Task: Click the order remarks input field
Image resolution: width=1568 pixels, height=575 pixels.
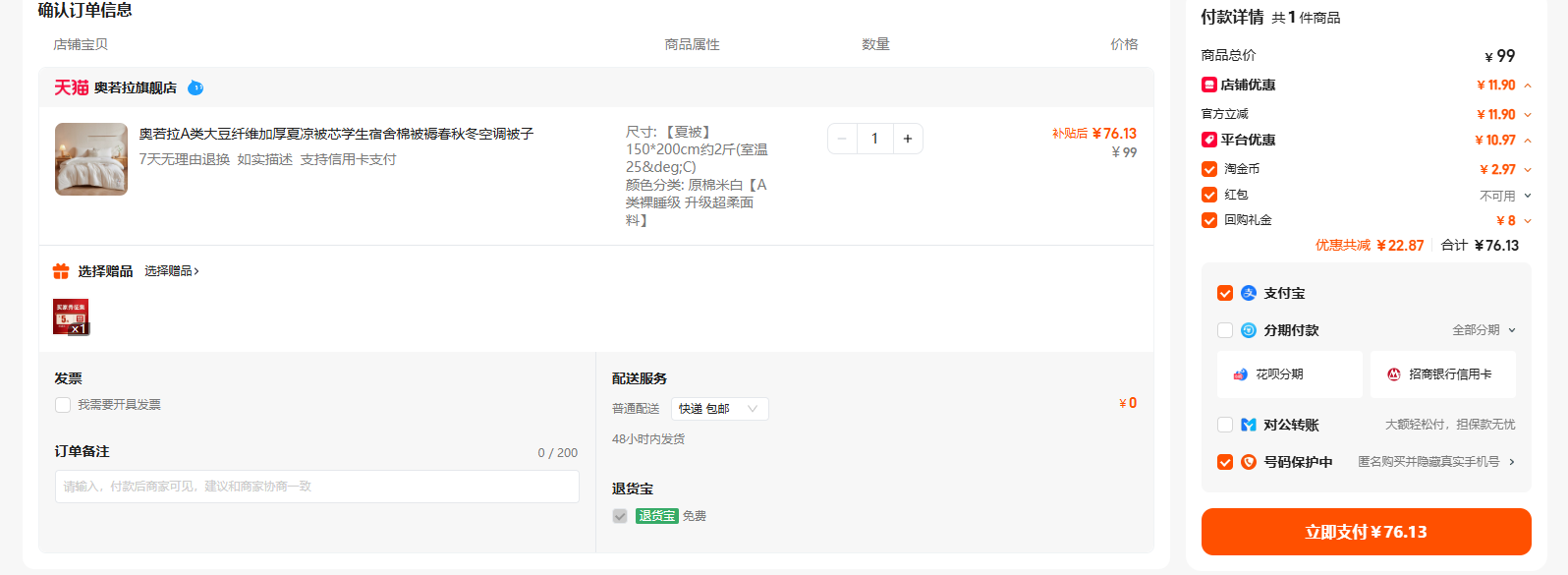Action: click(317, 487)
